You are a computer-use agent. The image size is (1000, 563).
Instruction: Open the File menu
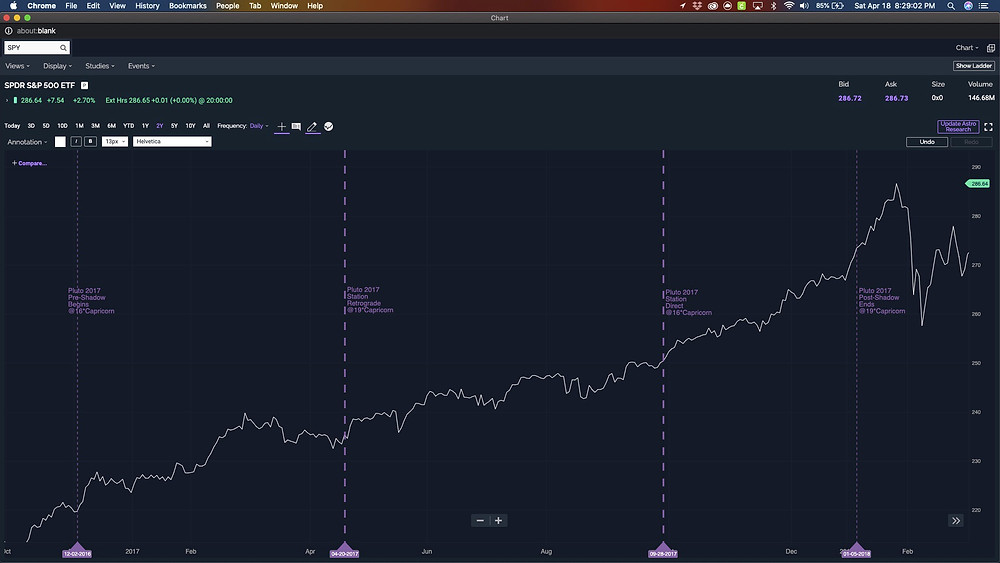71,6
